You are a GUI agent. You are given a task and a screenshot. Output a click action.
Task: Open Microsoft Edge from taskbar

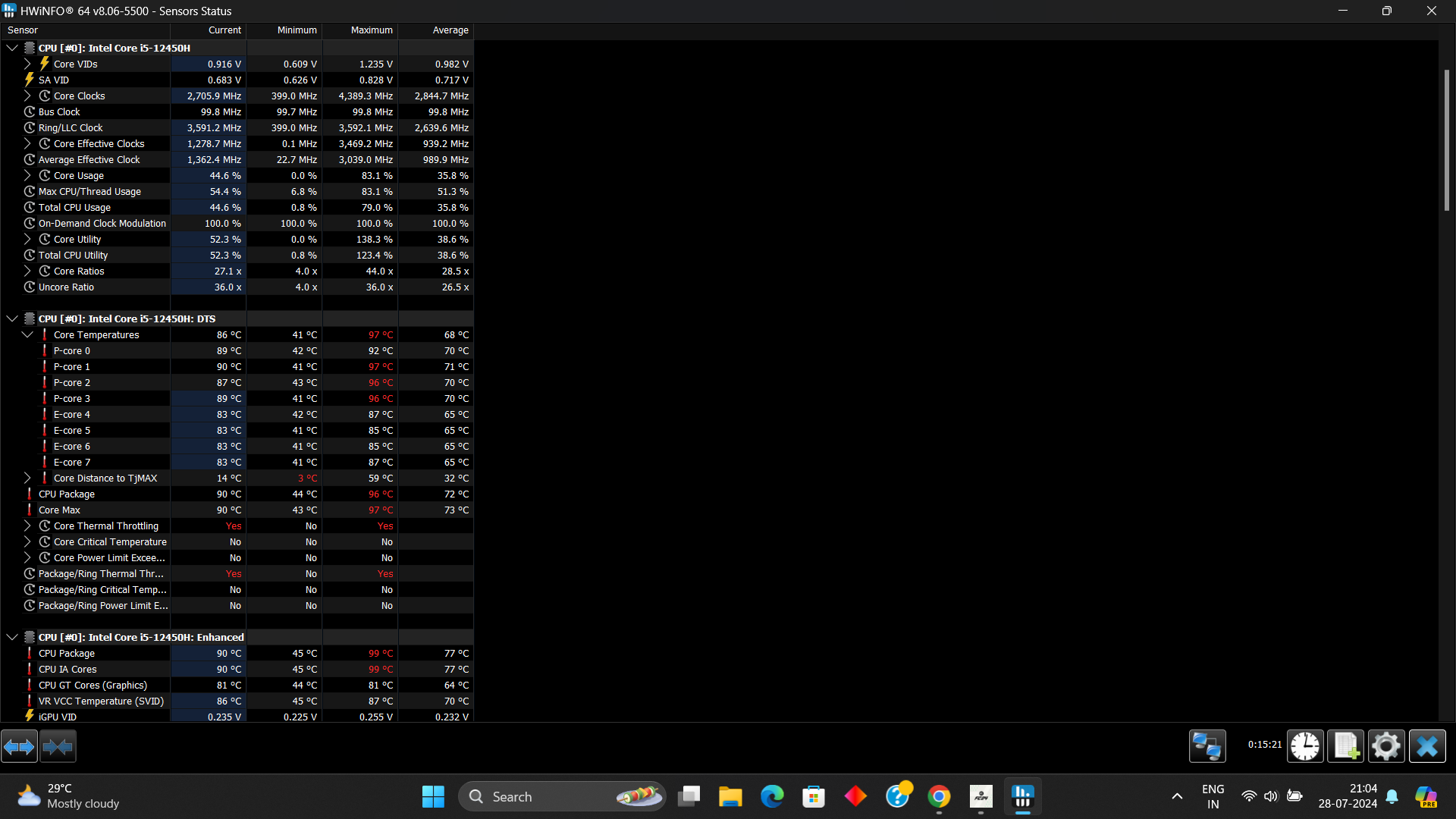point(772,797)
